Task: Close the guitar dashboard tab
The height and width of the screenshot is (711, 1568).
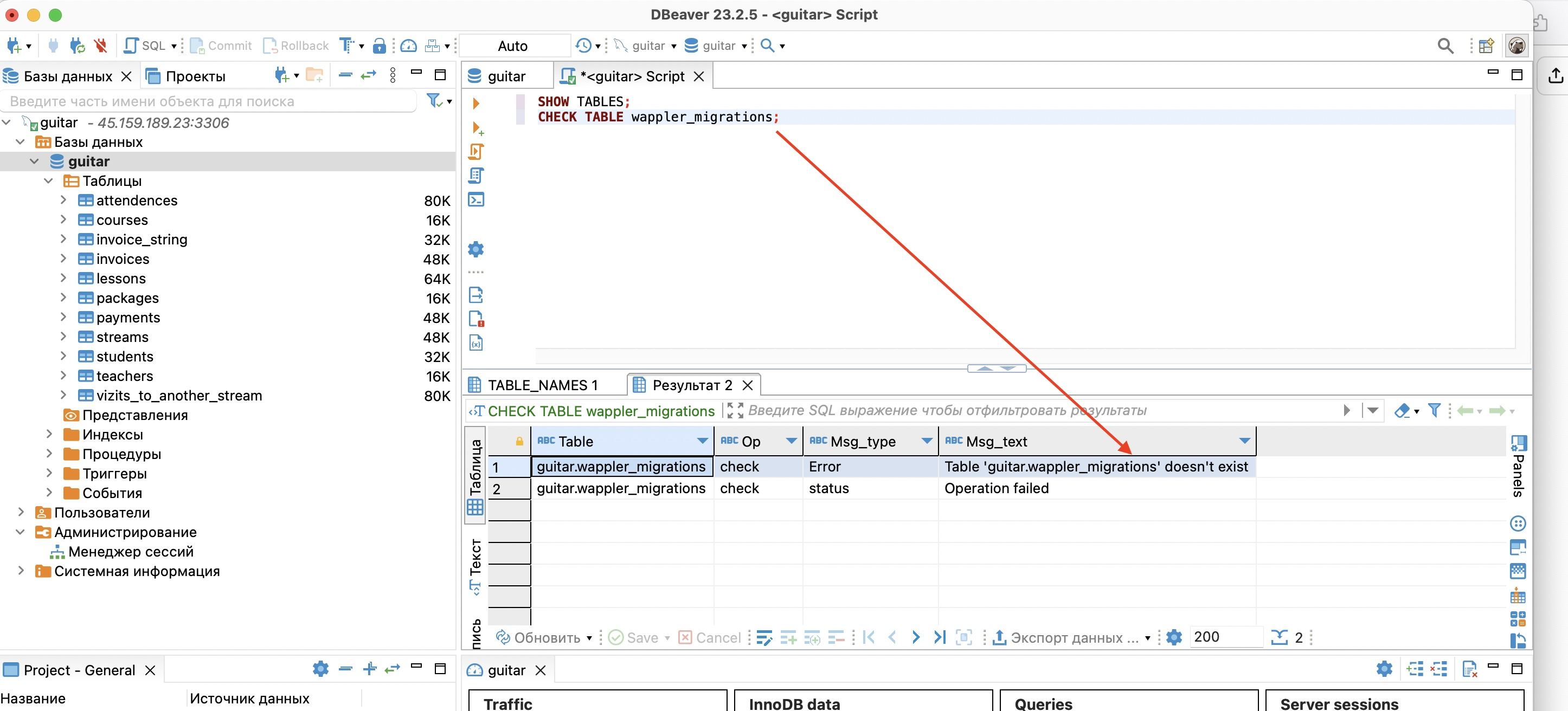Action: tap(541, 670)
